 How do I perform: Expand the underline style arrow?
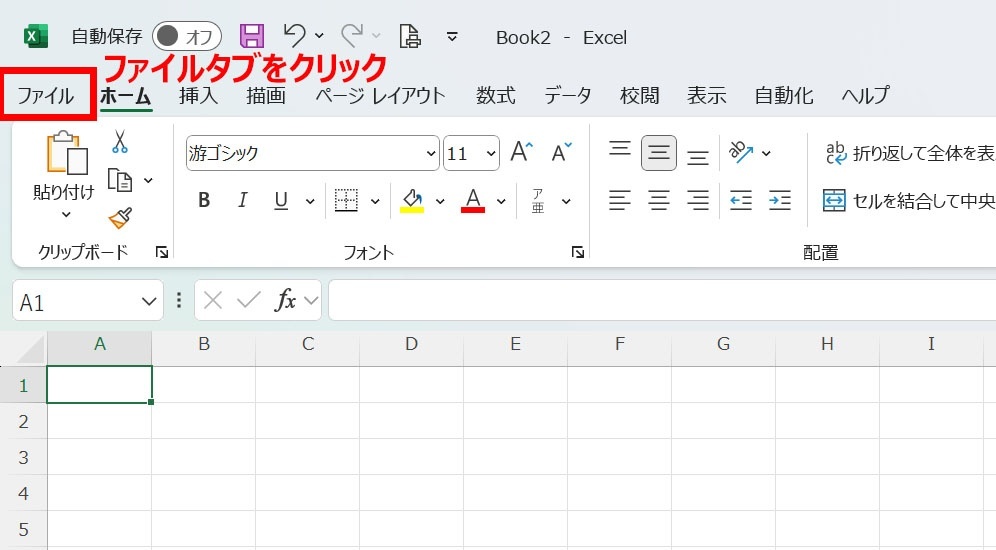(x=309, y=201)
